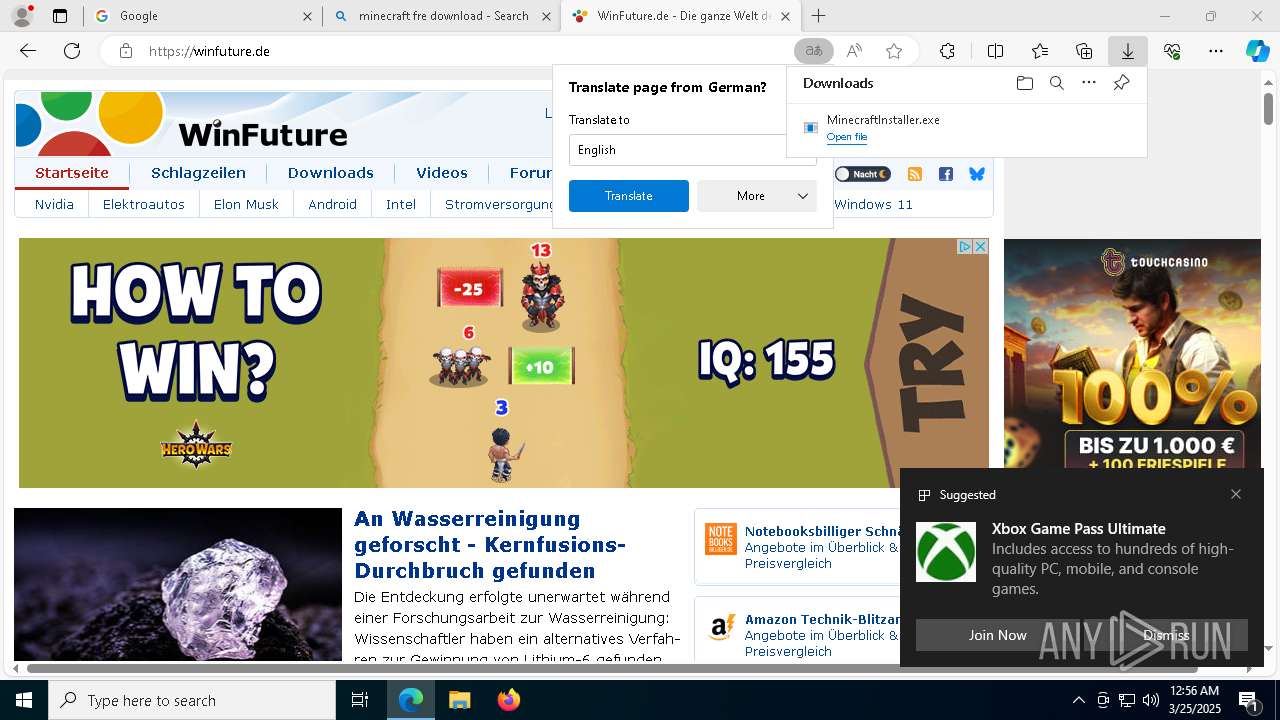
Task: Add this page to favorites star
Action: point(894,51)
